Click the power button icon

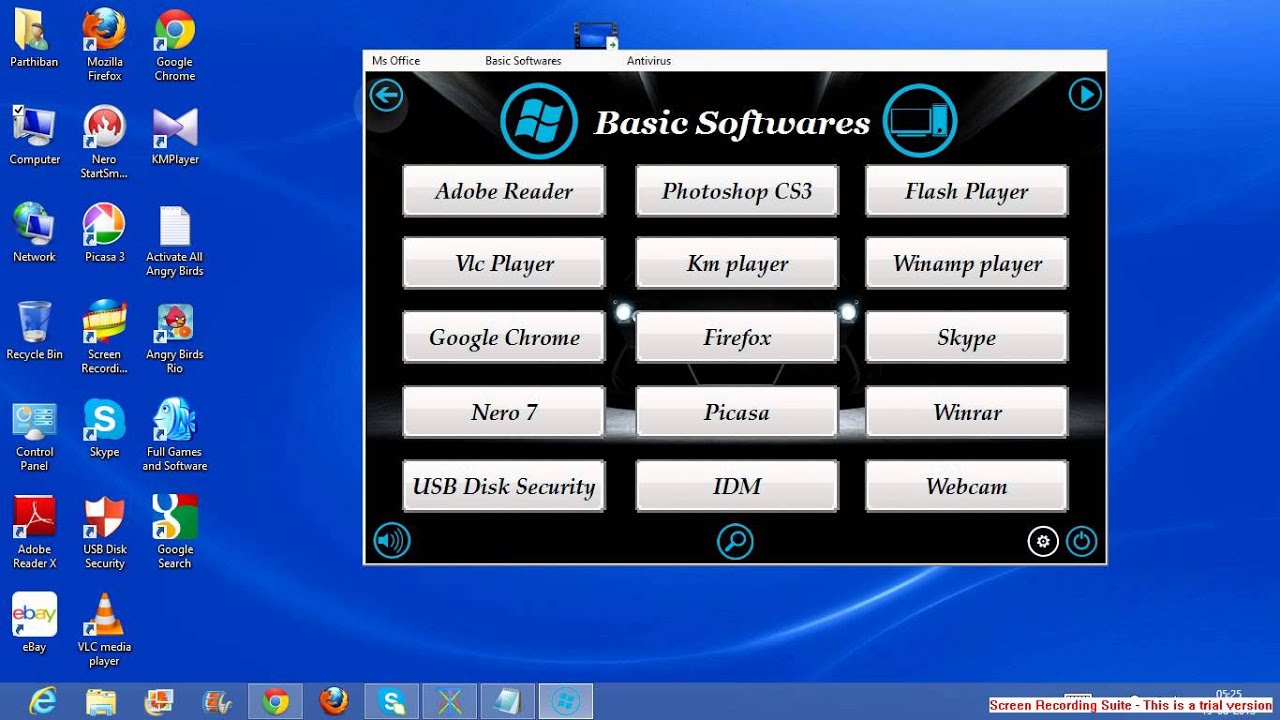[1081, 541]
